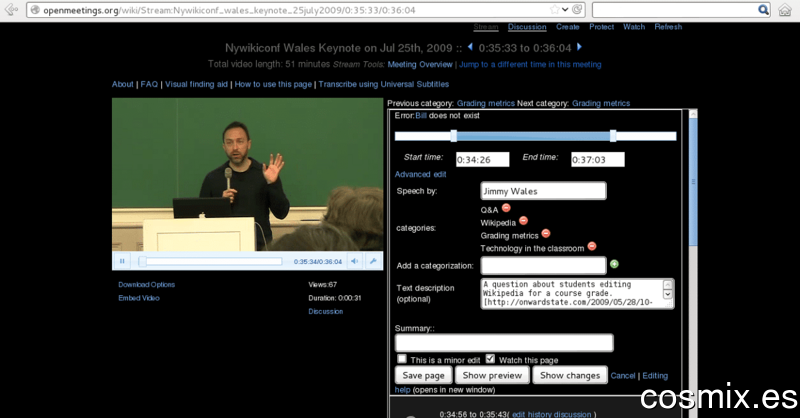This screenshot has width=800, height=418.
Task: Remove the Q&A category
Action: click(x=506, y=208)
